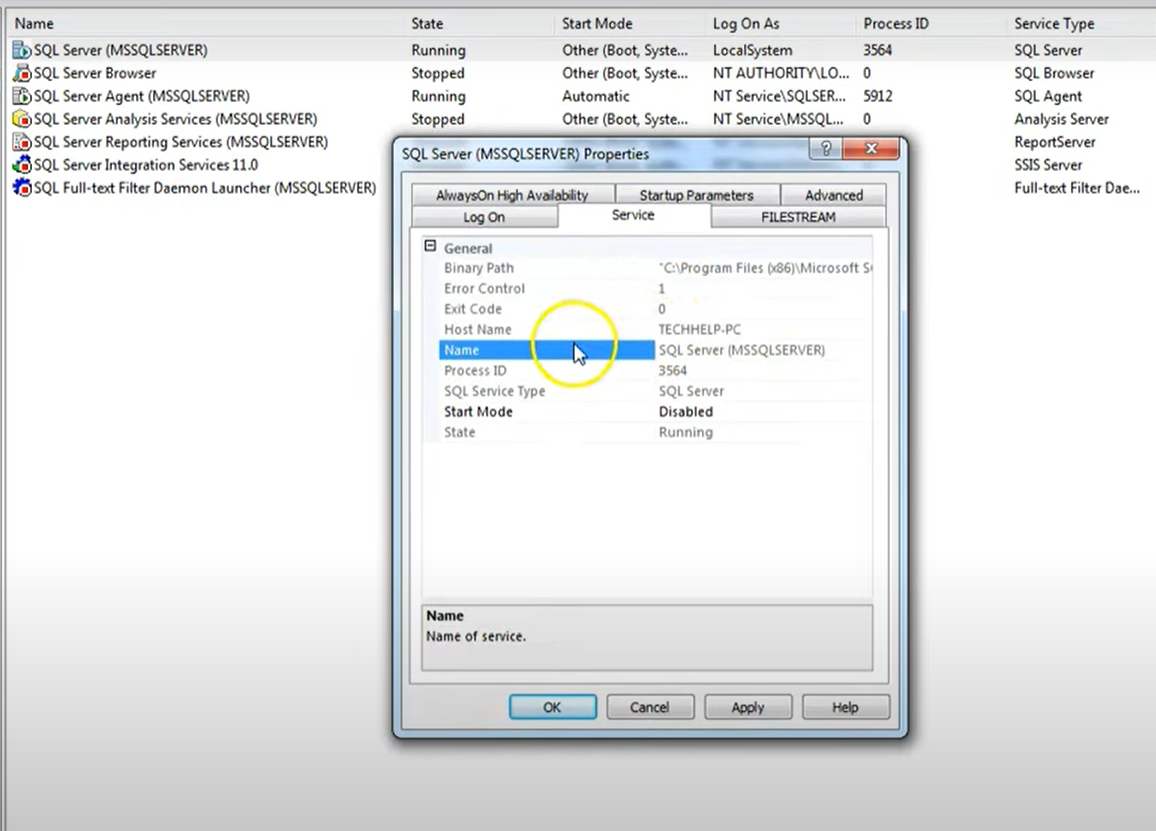1156x831 pixels.
Task: Click the Full-text Filter Daemon Launcher icon
Action: [22, 187]
